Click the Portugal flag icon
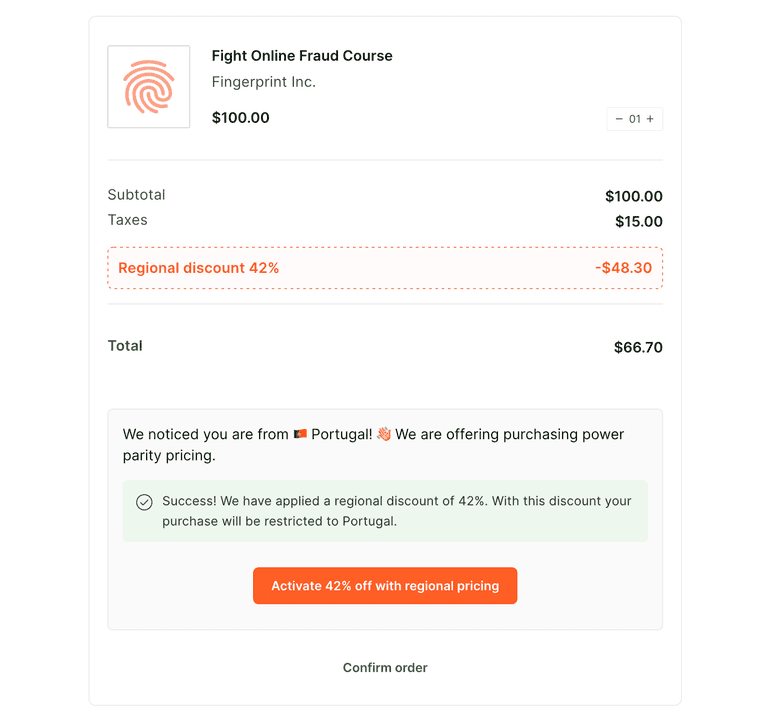The image size is (766, 713). pos(299,435)
